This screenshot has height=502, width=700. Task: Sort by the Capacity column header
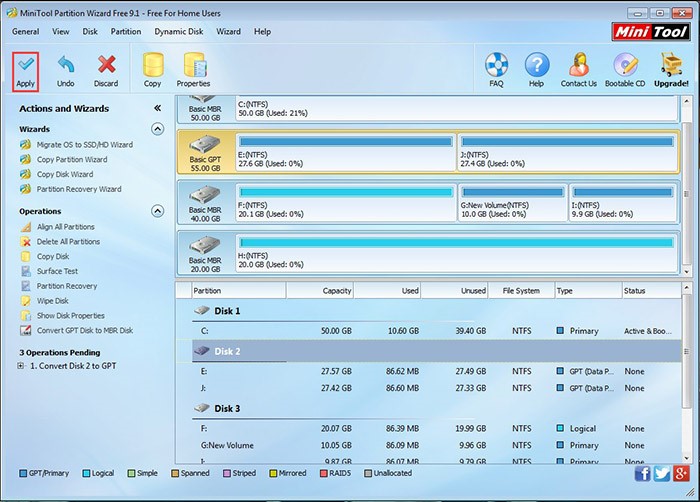coord(320,291)
